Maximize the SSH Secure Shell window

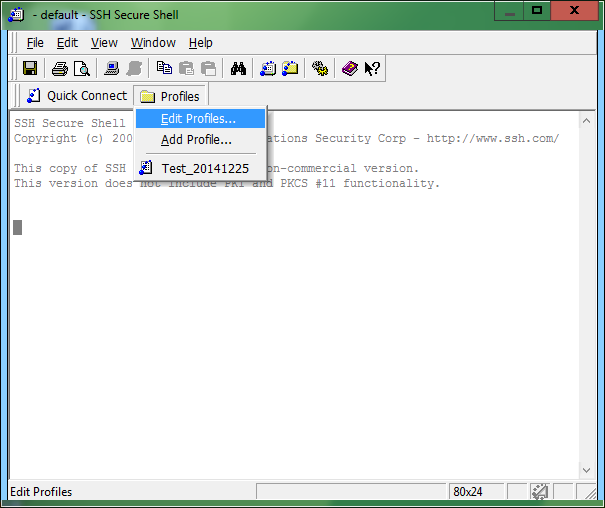[x=537, y=11]
